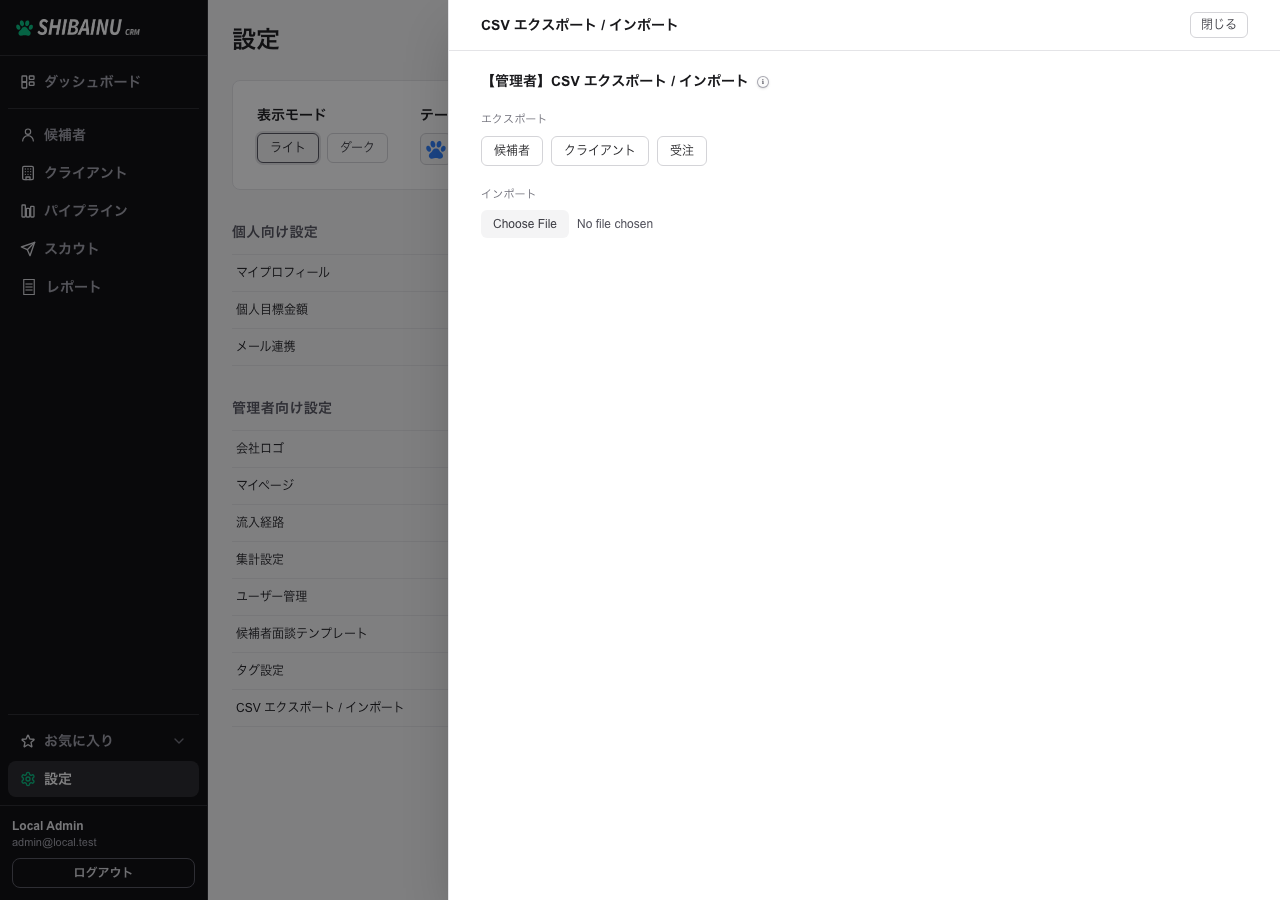The height and width of the screenshot is (900, 1280).
Task: Open タグ設定 row
Action: (x=340, y=670)
